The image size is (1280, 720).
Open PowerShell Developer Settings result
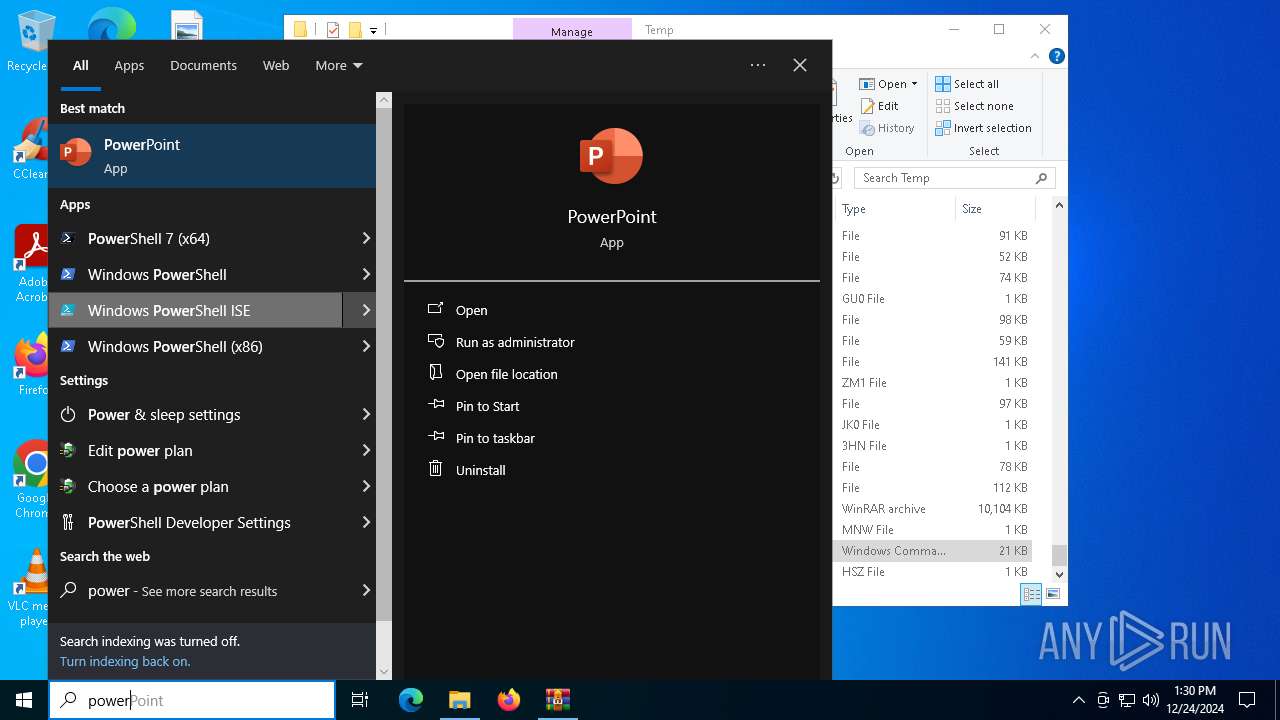196,522
